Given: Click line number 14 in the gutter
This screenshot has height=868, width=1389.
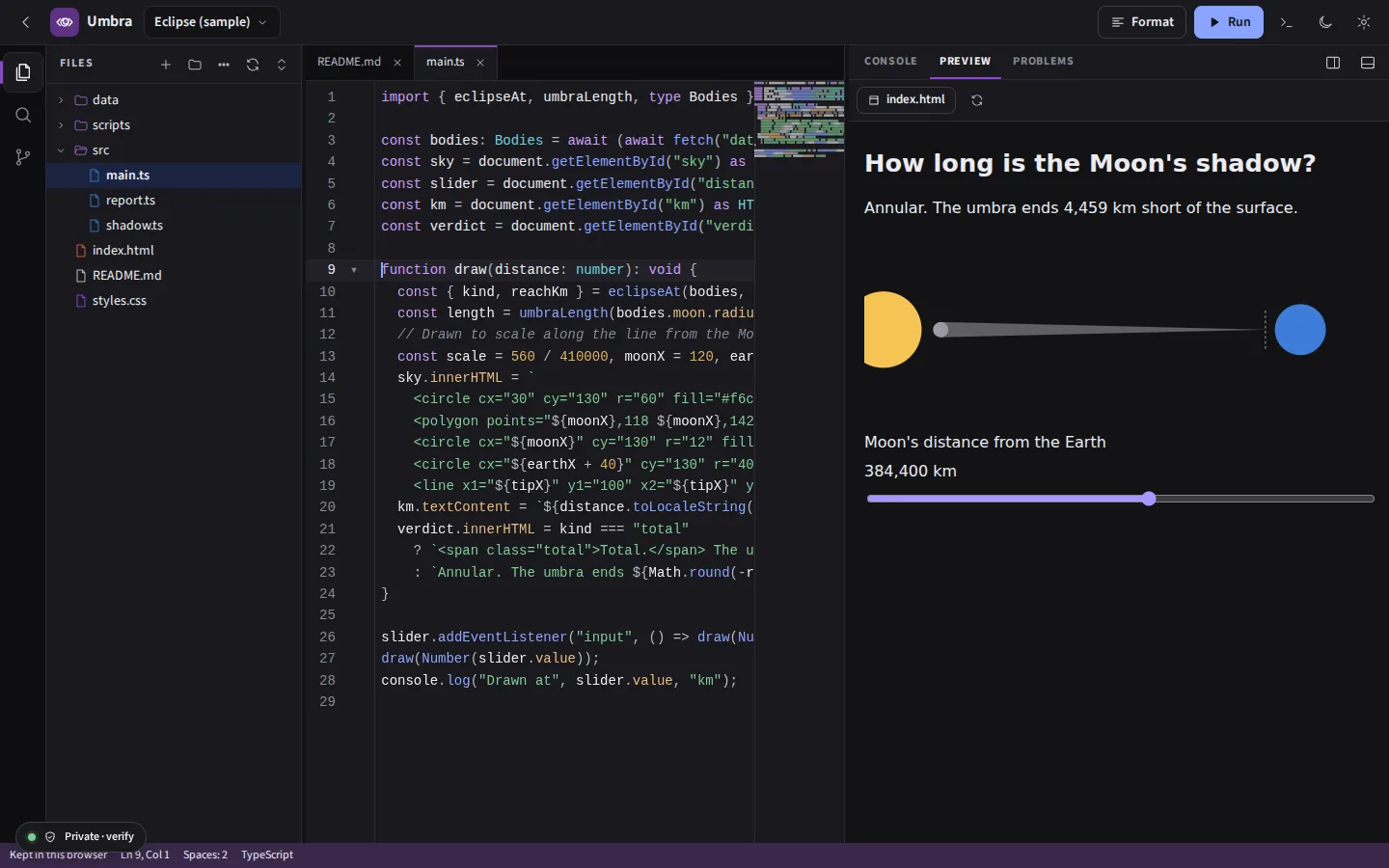Looking at the screenshot, I should tap(328, 378).
